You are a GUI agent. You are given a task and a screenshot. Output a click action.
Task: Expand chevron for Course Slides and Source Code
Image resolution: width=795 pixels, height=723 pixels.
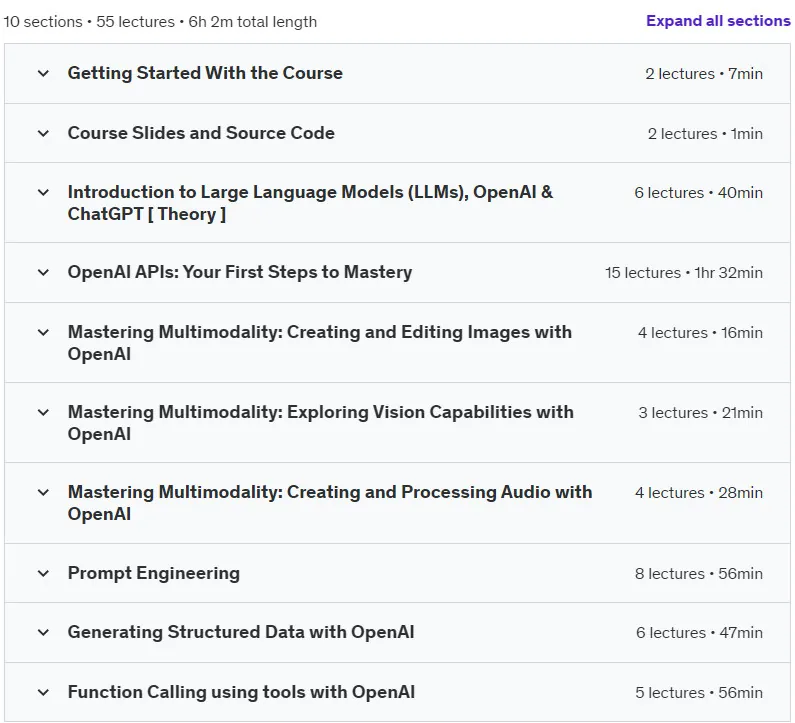[44, 133]
